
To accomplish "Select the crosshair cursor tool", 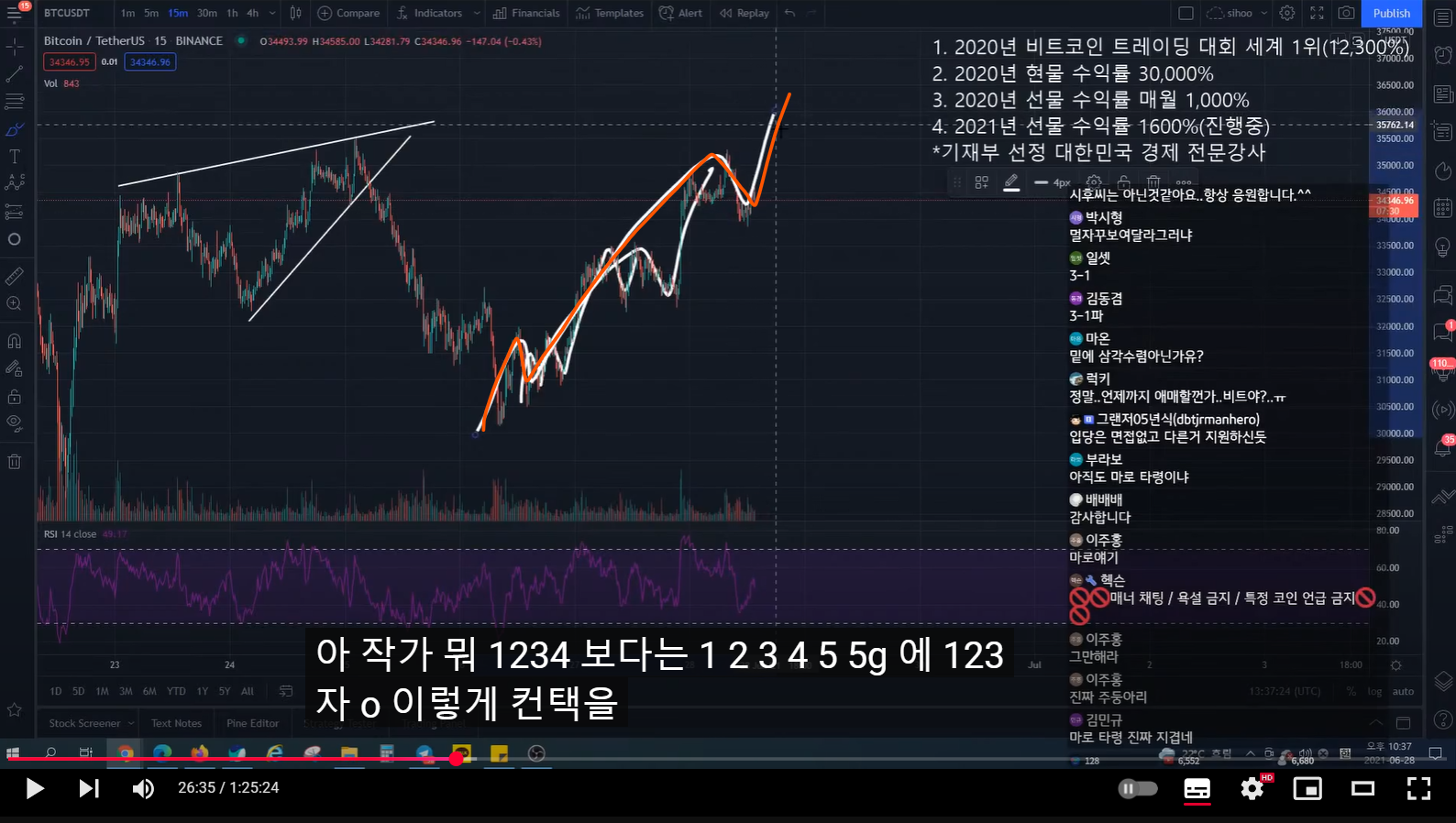I will (15, 46).
